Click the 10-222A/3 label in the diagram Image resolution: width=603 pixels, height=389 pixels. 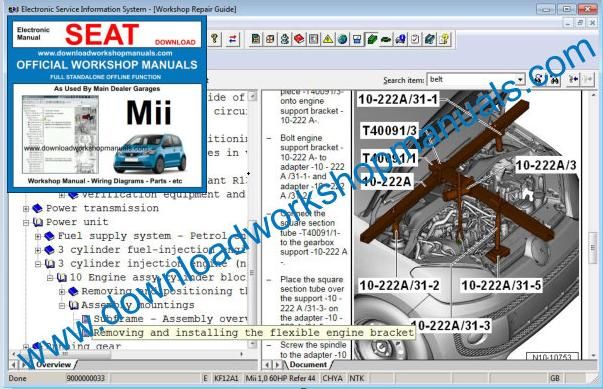point(546,165)
